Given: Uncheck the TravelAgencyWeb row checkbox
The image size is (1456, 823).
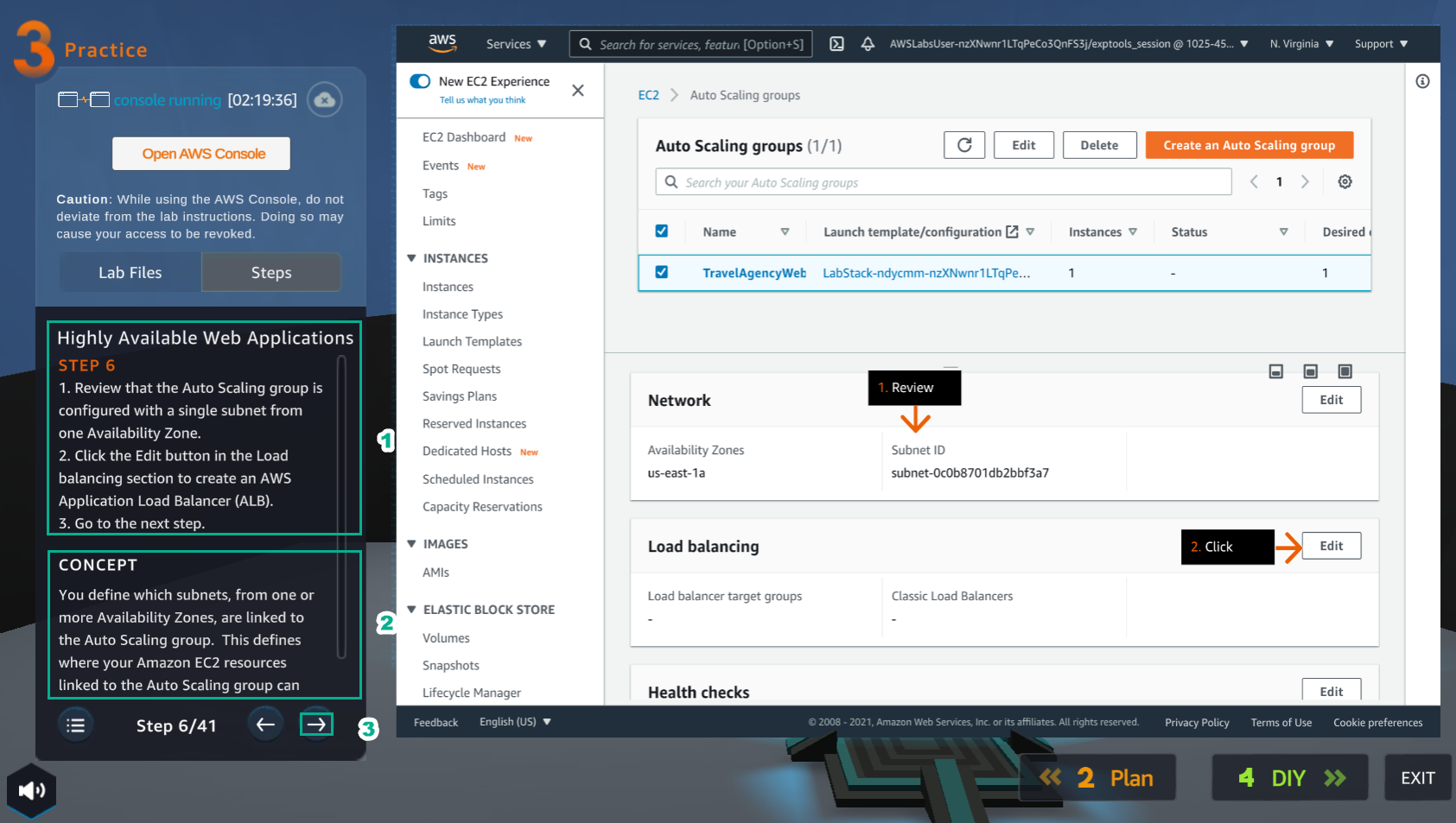Looking at the screenshot, I should coord(662,272).
